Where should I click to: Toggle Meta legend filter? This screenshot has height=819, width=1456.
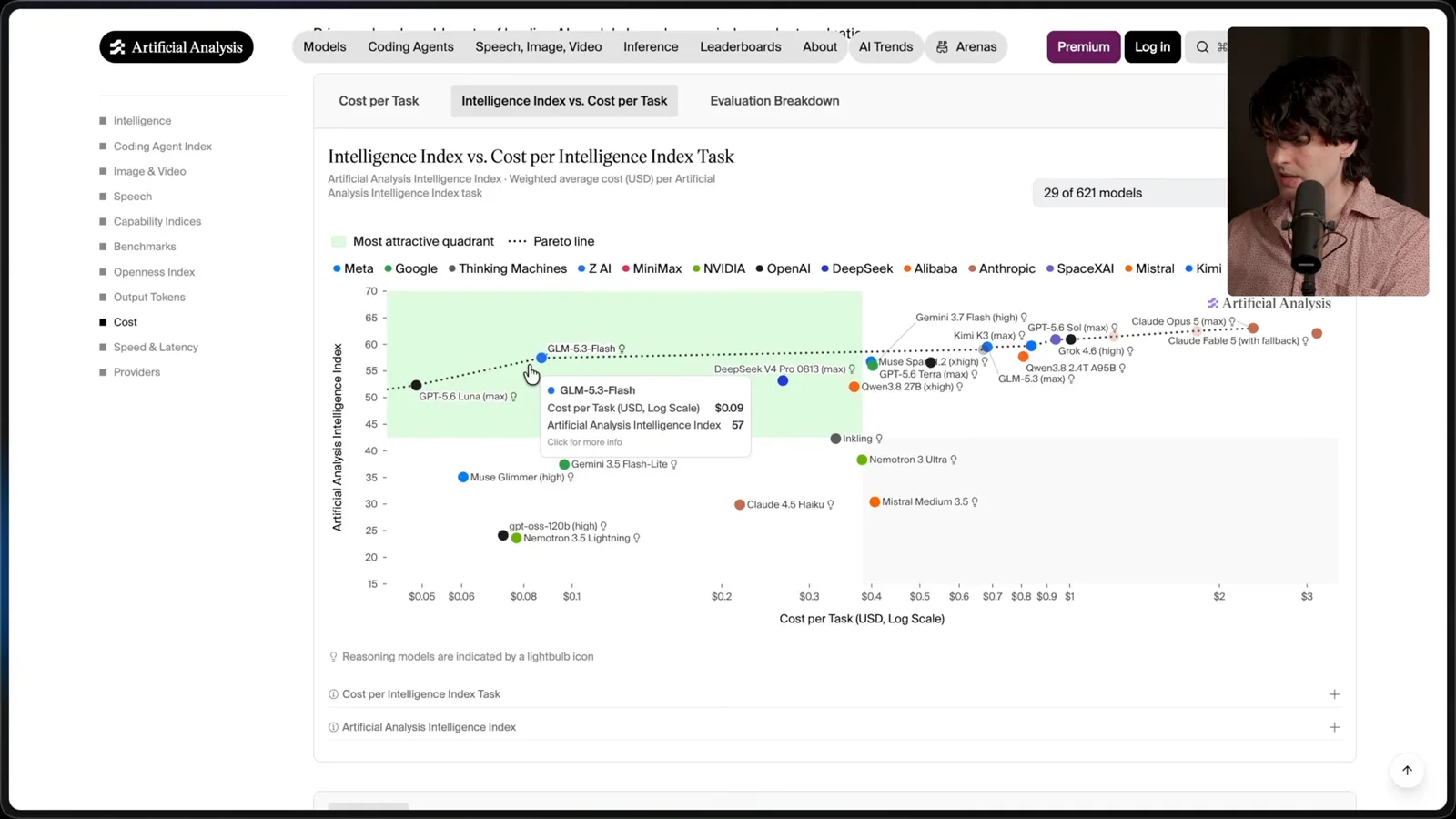click(x=353, y=268)
